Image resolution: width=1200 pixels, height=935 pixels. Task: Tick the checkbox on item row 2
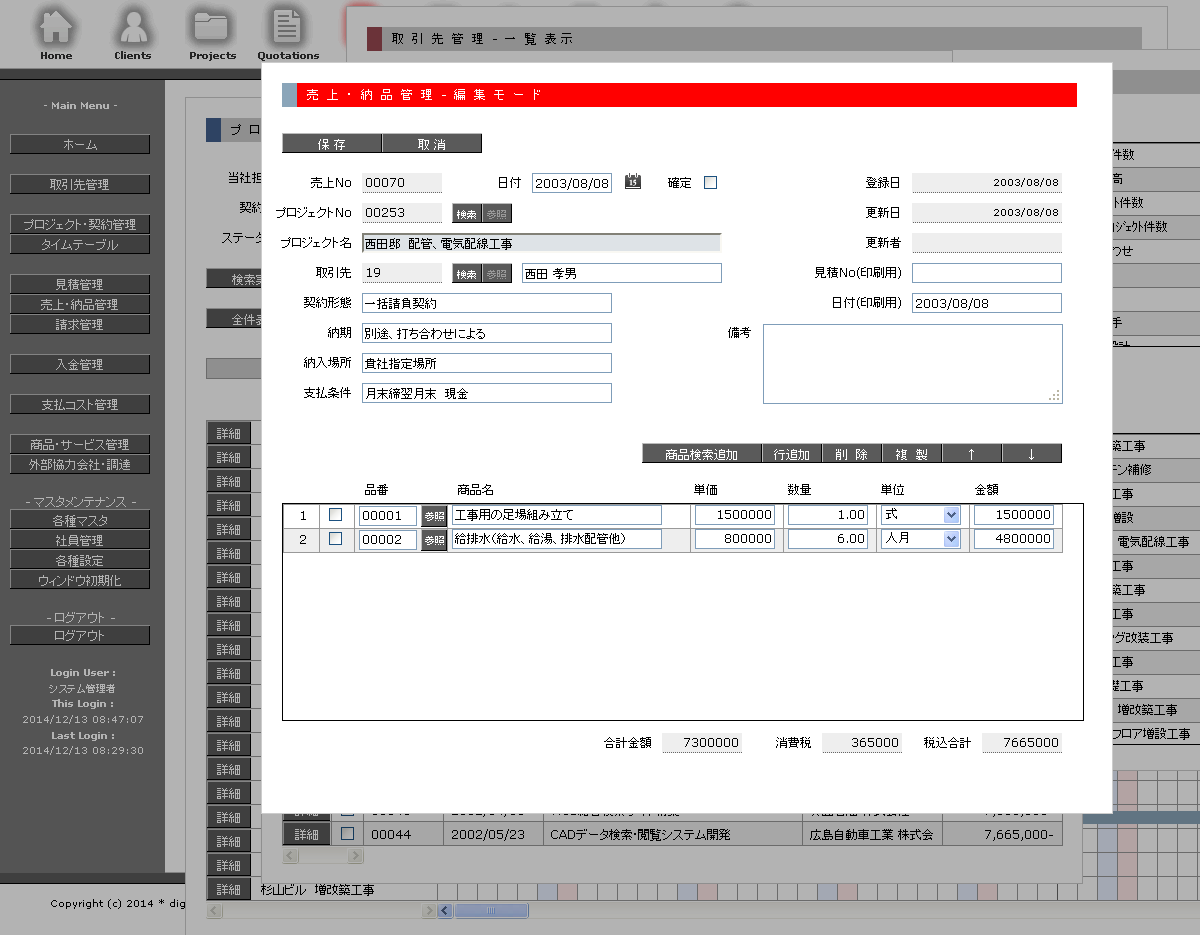tap(335, 539)
